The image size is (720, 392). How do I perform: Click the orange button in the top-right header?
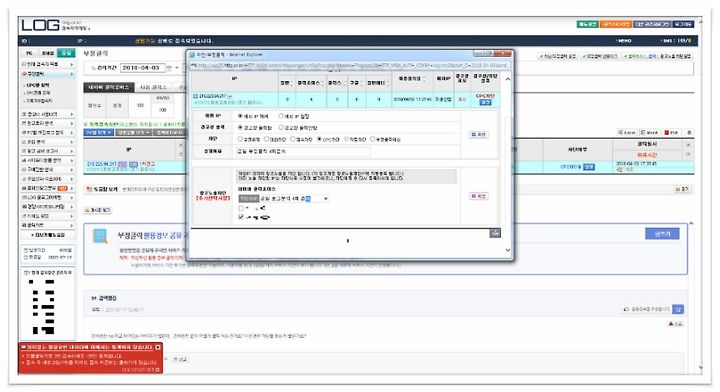(x=616, y=24)
